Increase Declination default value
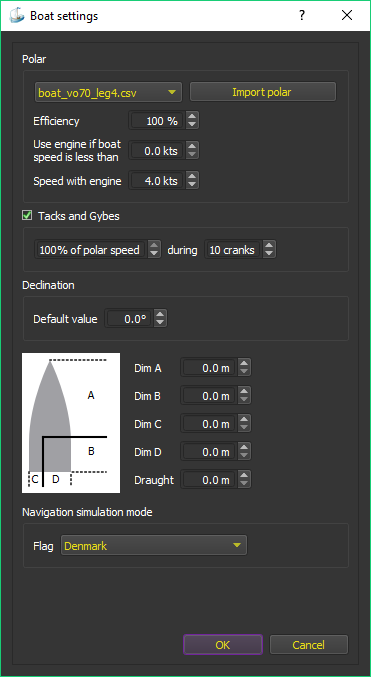371x677 pixels. tap(160, 314)
